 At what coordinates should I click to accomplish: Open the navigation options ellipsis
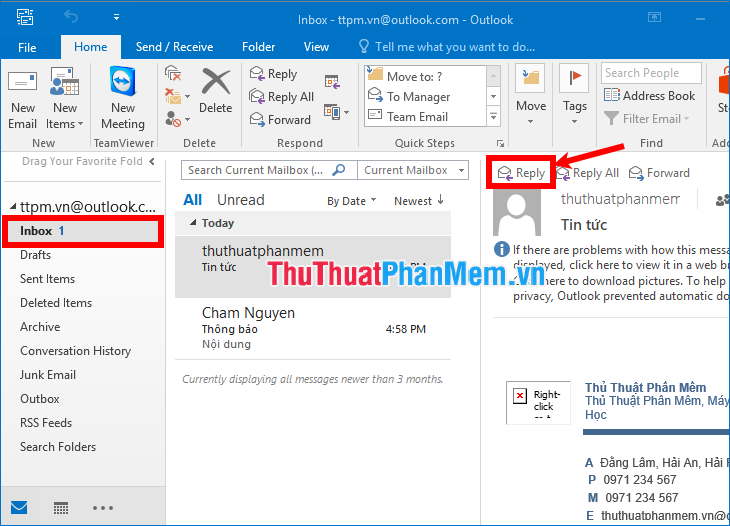coord(102,508)
